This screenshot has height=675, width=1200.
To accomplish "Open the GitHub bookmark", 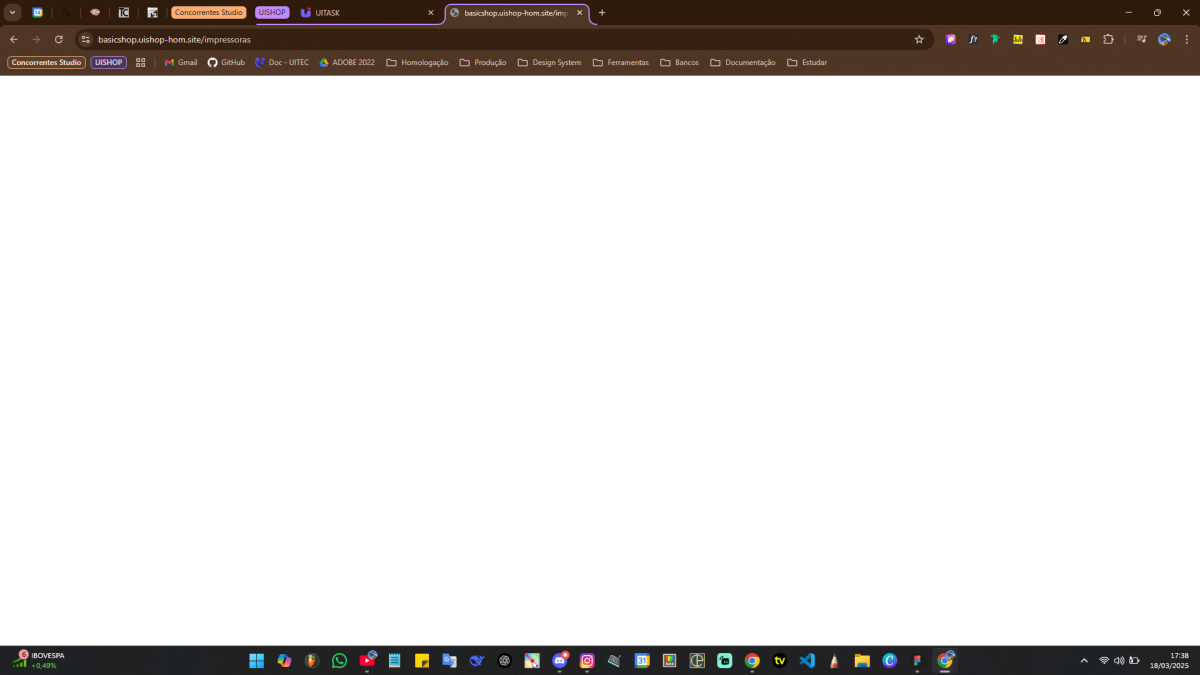I will pos(226,62).
